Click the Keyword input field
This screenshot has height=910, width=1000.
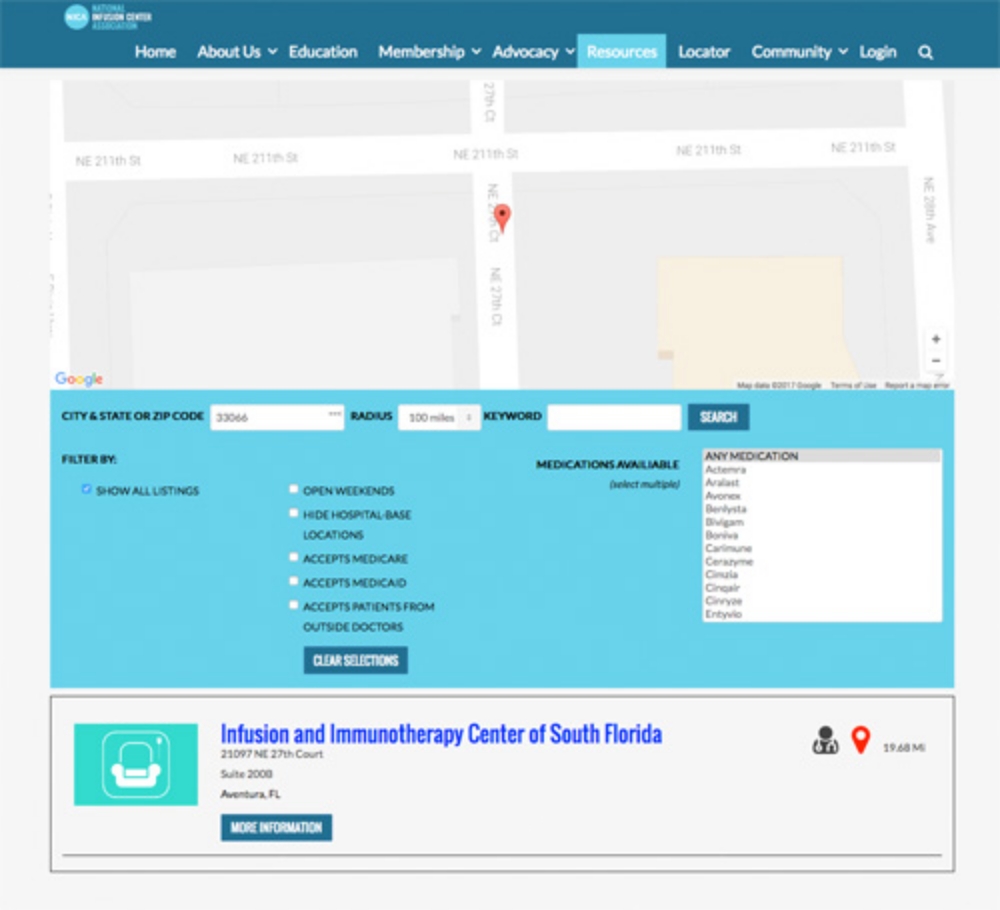(614, 418)
